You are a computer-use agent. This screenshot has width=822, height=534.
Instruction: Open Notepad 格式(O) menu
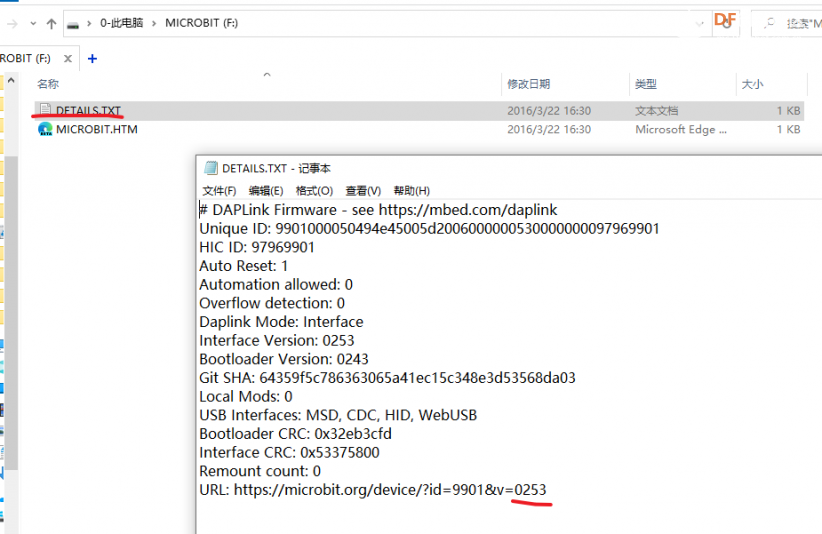tap(314, 191)
